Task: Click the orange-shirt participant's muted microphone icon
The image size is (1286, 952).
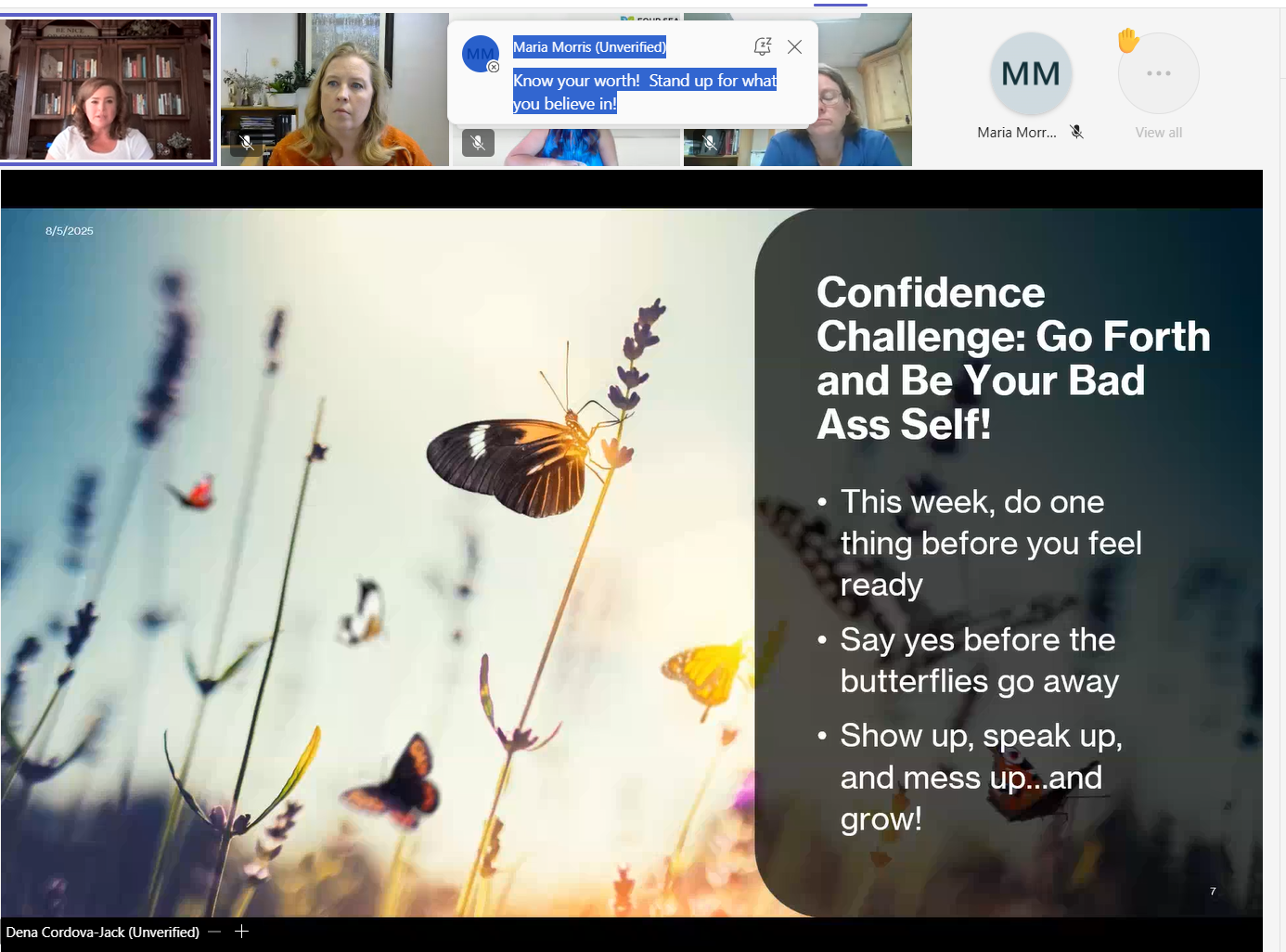Action: point(247,142)
